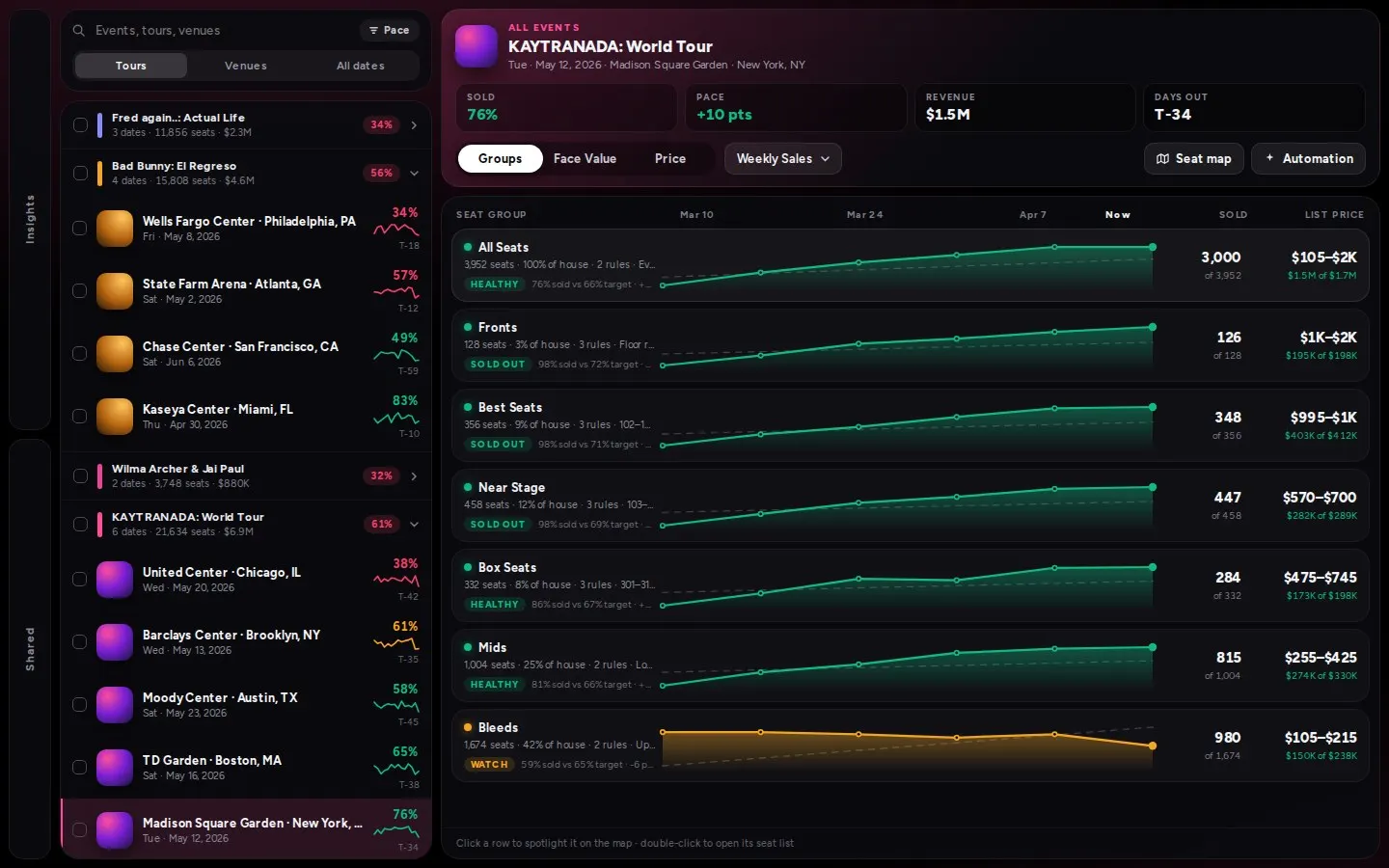Click the All Events breadcrumb link
This screenshot has width=1389, height=868.
click(x=544, y=28)
